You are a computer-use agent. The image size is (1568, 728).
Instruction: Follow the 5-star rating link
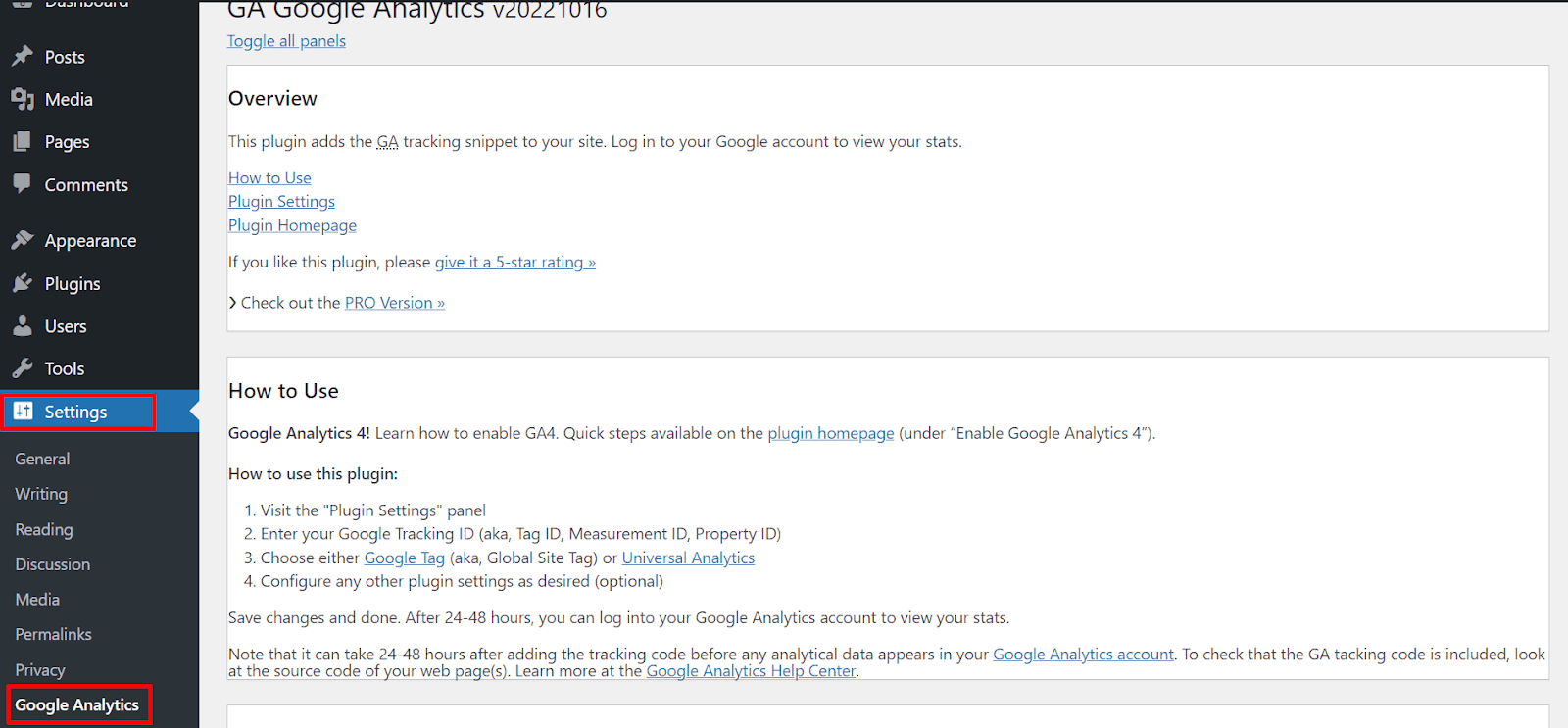pyautogui.click(x=514, y=263)
